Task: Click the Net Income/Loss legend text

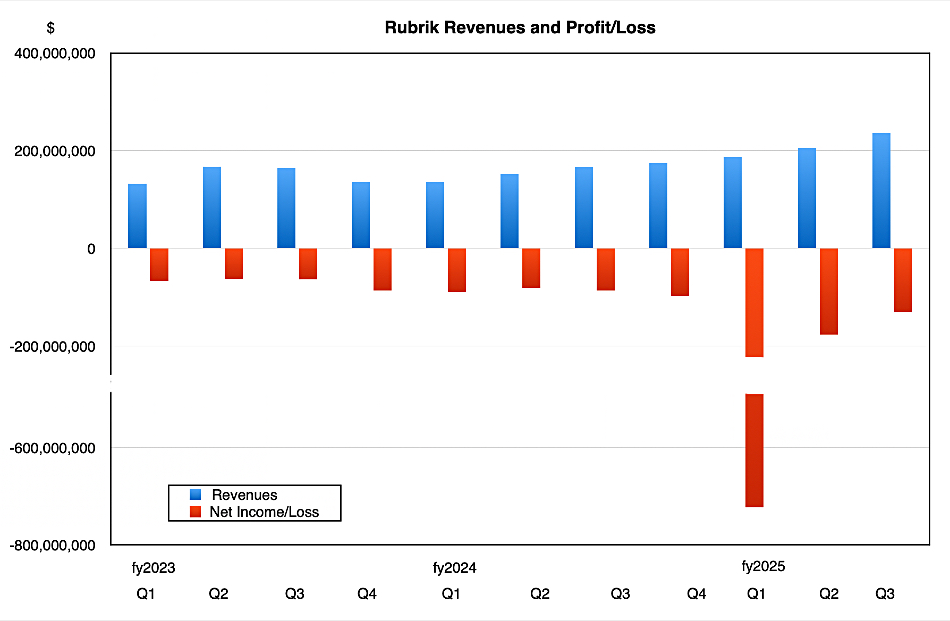Action: click(264, 511)
